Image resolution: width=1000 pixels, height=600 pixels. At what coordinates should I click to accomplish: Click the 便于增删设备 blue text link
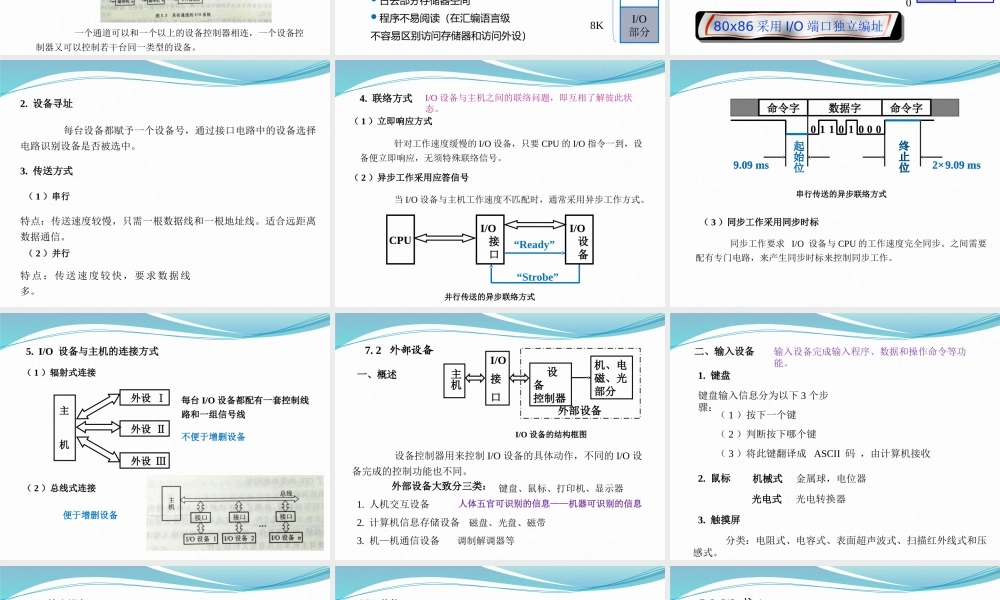coord(90,516)
